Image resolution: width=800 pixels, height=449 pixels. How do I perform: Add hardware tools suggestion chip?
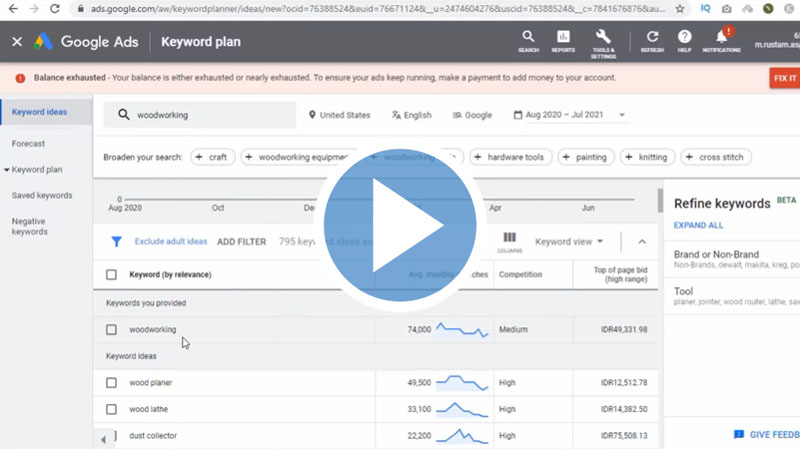510,157
